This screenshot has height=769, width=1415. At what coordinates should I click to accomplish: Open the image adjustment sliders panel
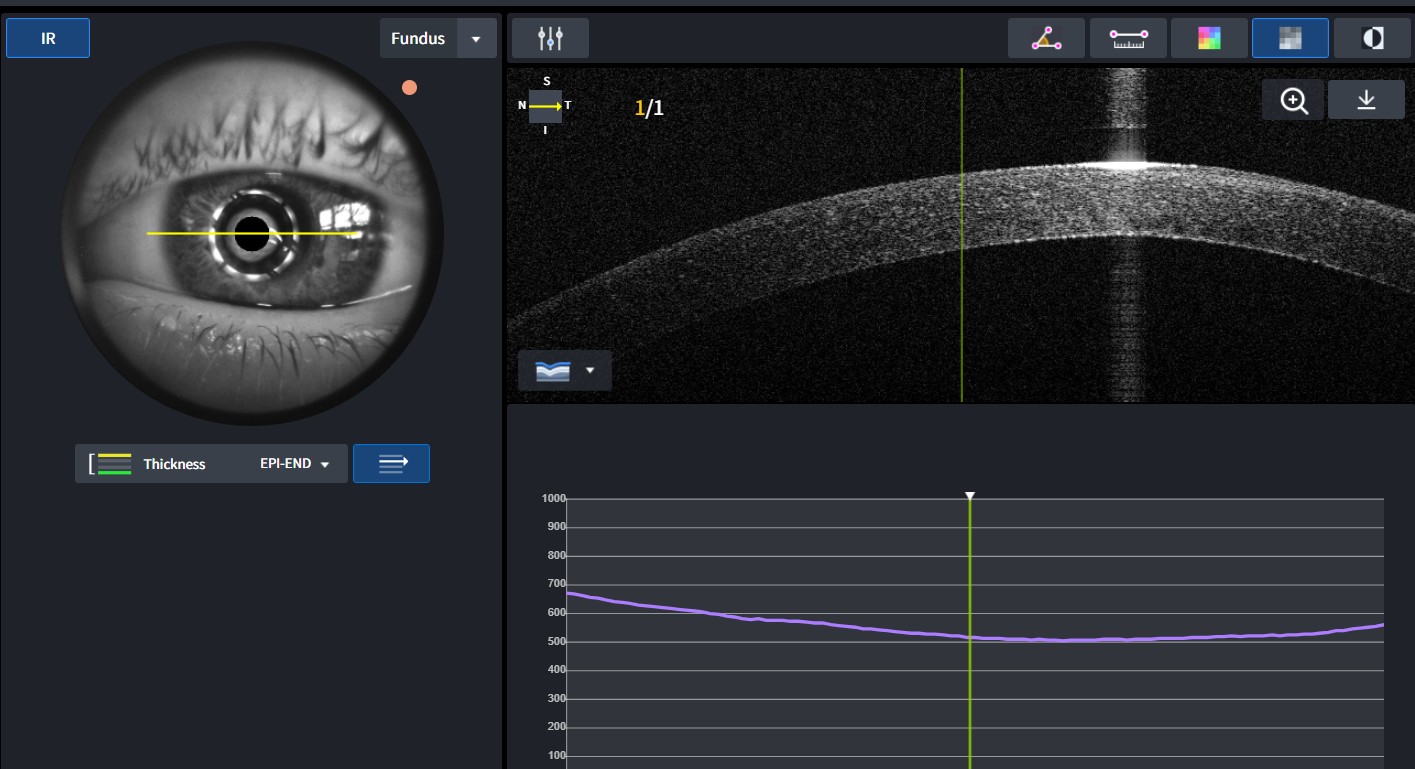[550, 38]
